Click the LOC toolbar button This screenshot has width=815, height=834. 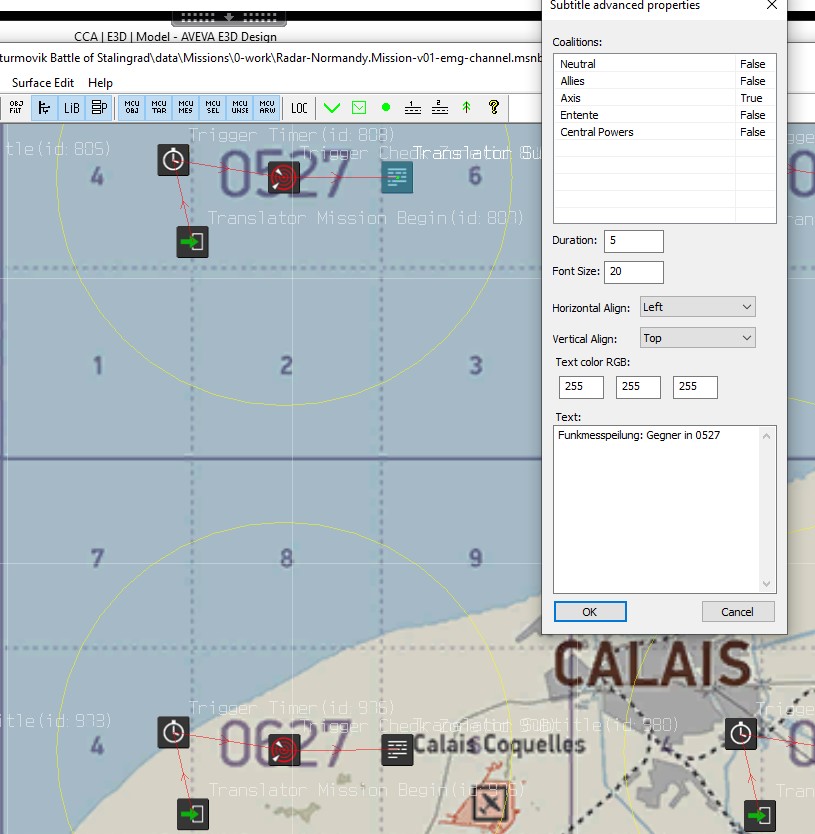point(299,108)
